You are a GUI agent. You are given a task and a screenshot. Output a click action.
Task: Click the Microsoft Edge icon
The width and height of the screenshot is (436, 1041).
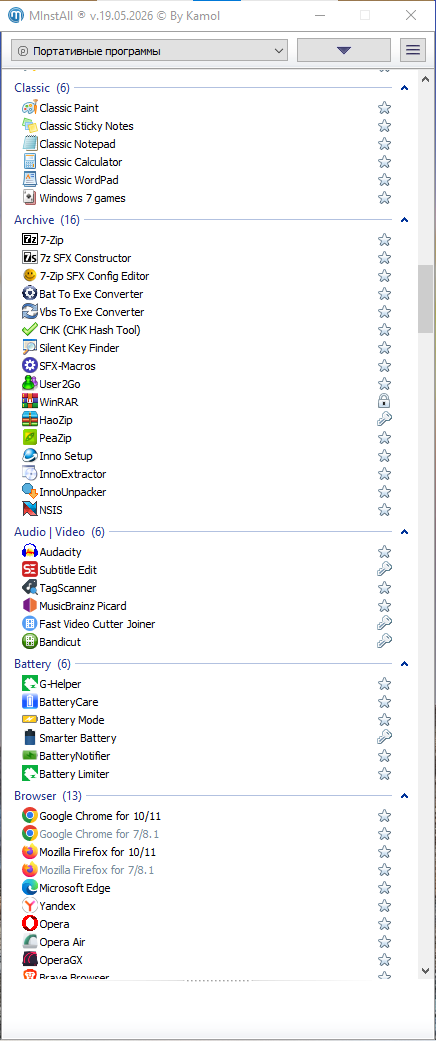[29, 888]
